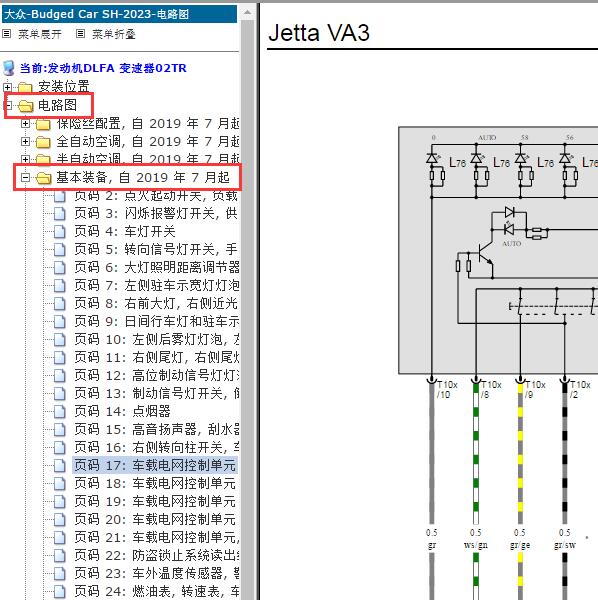Select highlighted 页码 17: 车载电网控制单元
The height and width of the screenshot is (600, 598).
tap(155, 465)
